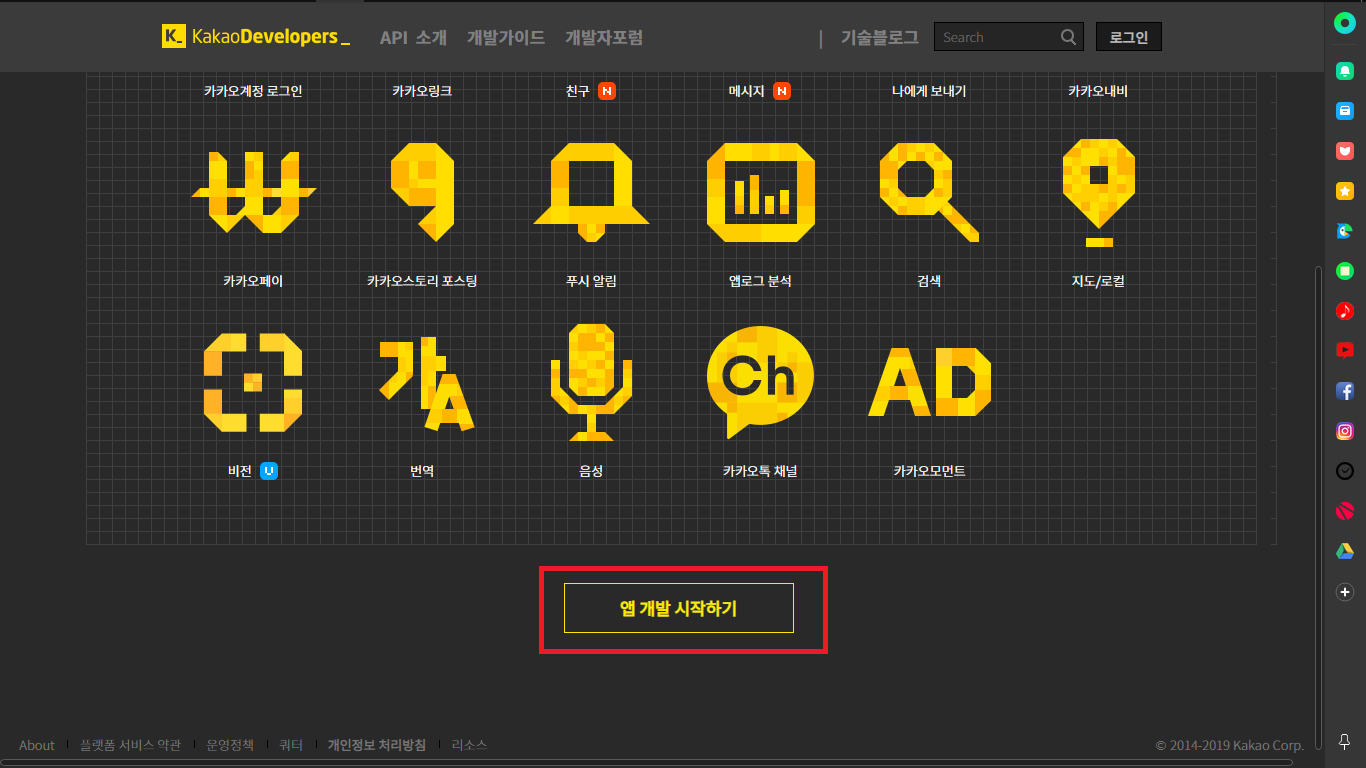Open the green circle icon atop sidebar

tap(1345, 22)
